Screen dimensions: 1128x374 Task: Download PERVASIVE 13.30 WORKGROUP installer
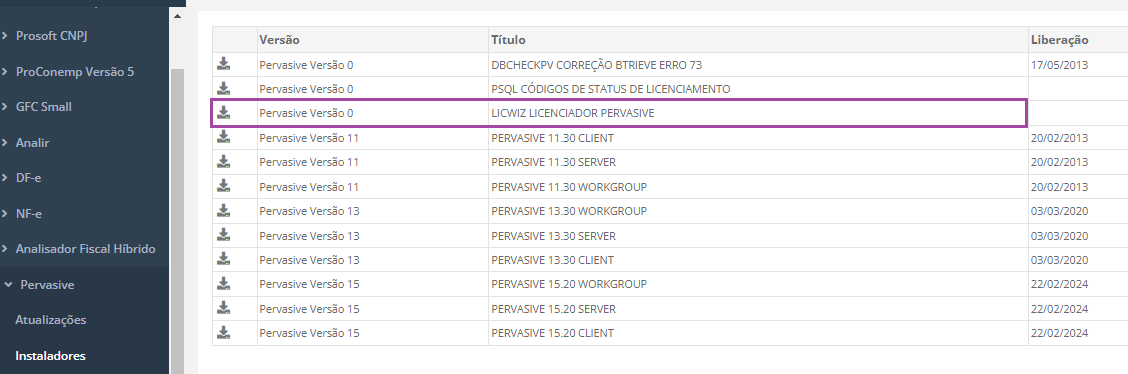pyautogui.click(x=224, y=211)
